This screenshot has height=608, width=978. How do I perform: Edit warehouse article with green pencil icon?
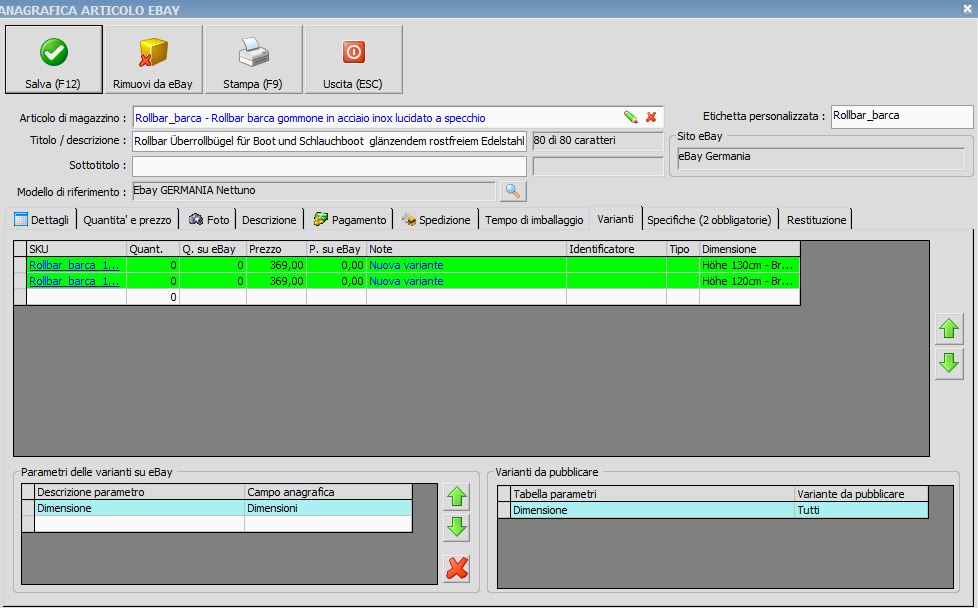click(630, 117)
